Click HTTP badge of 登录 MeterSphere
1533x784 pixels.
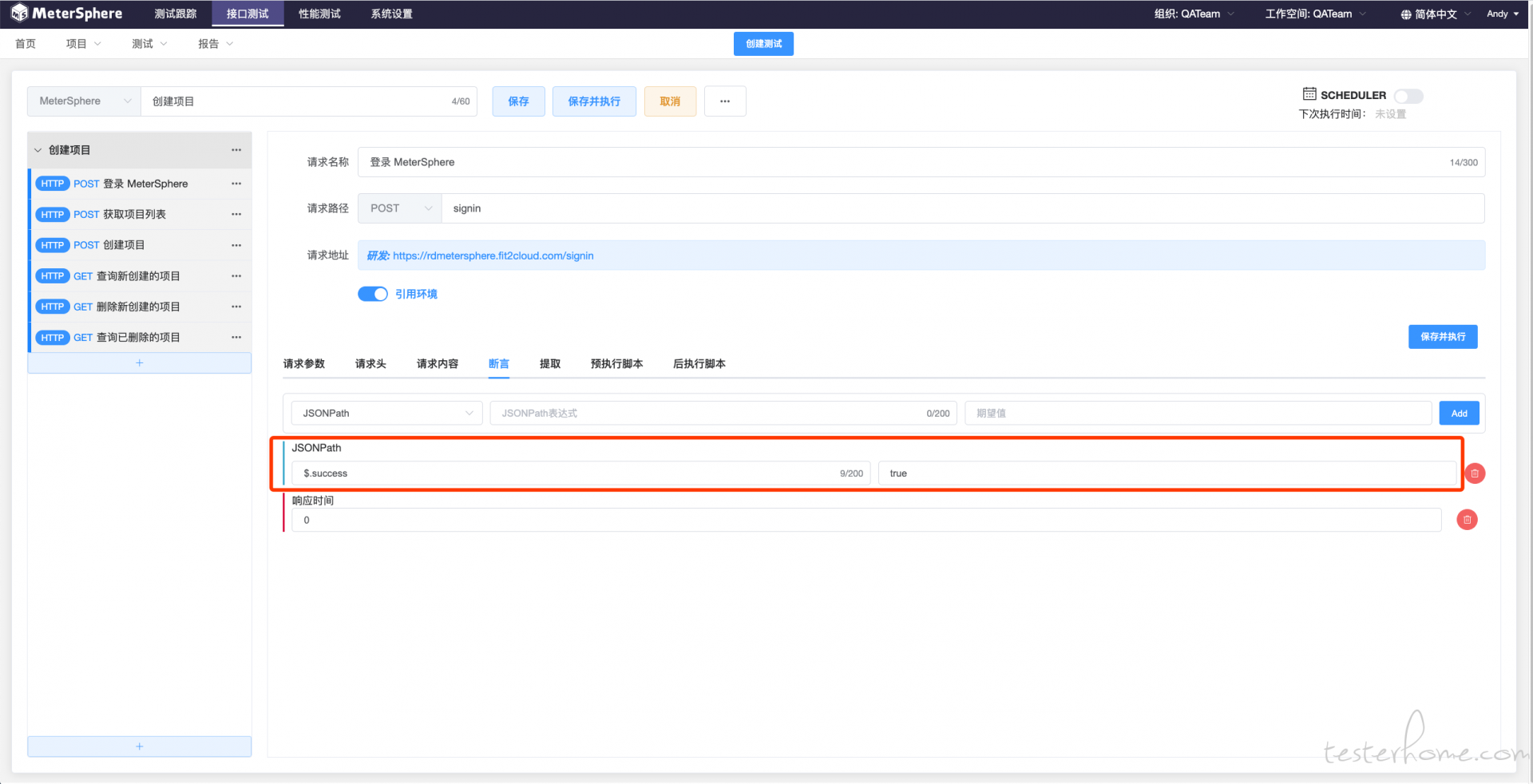[53, 184]
